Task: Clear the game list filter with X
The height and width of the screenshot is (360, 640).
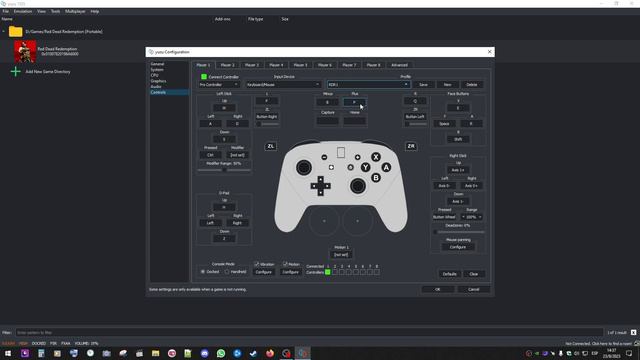Action: pos(633,333)
